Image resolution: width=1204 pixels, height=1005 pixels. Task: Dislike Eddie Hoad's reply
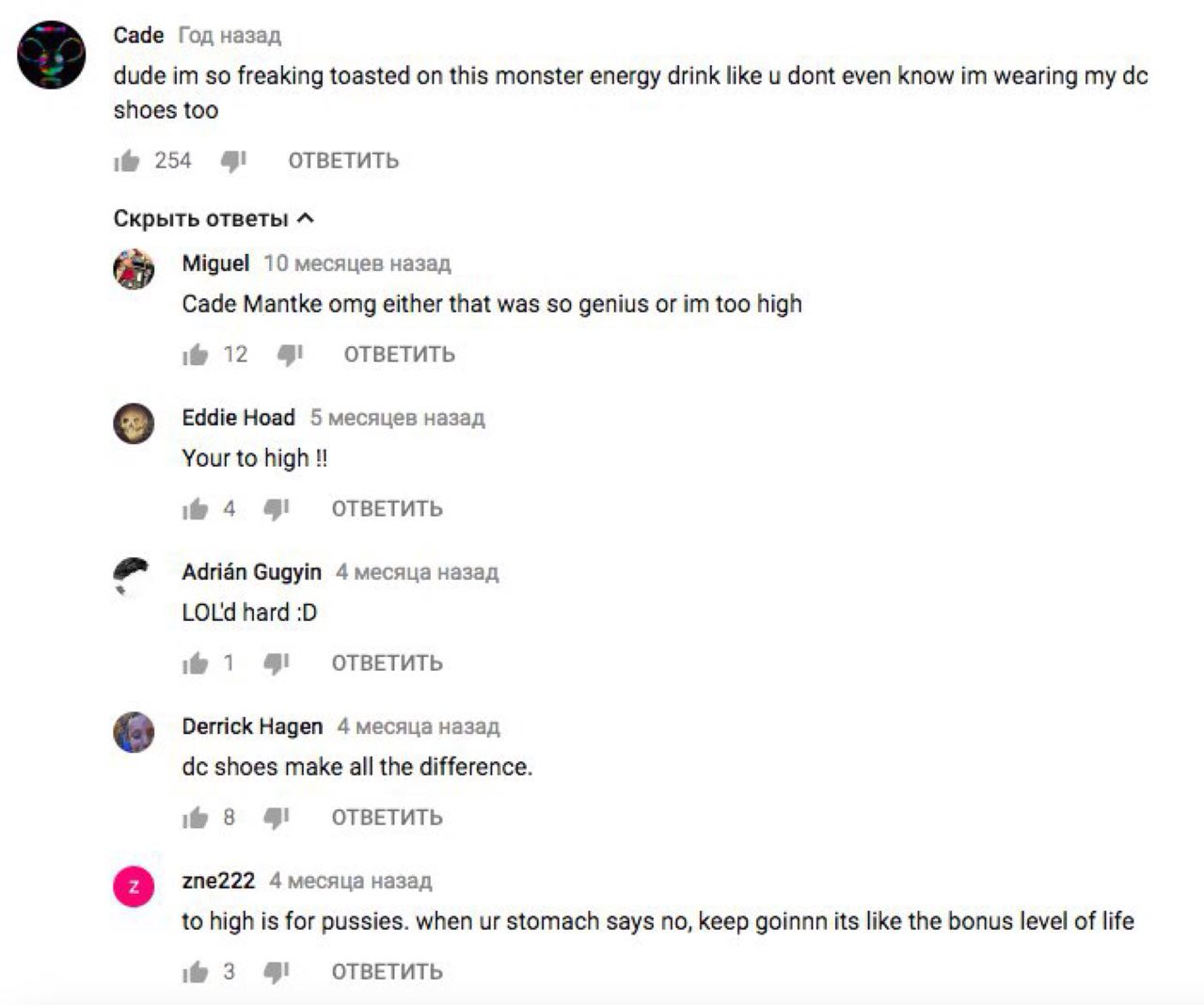[277, 509]
